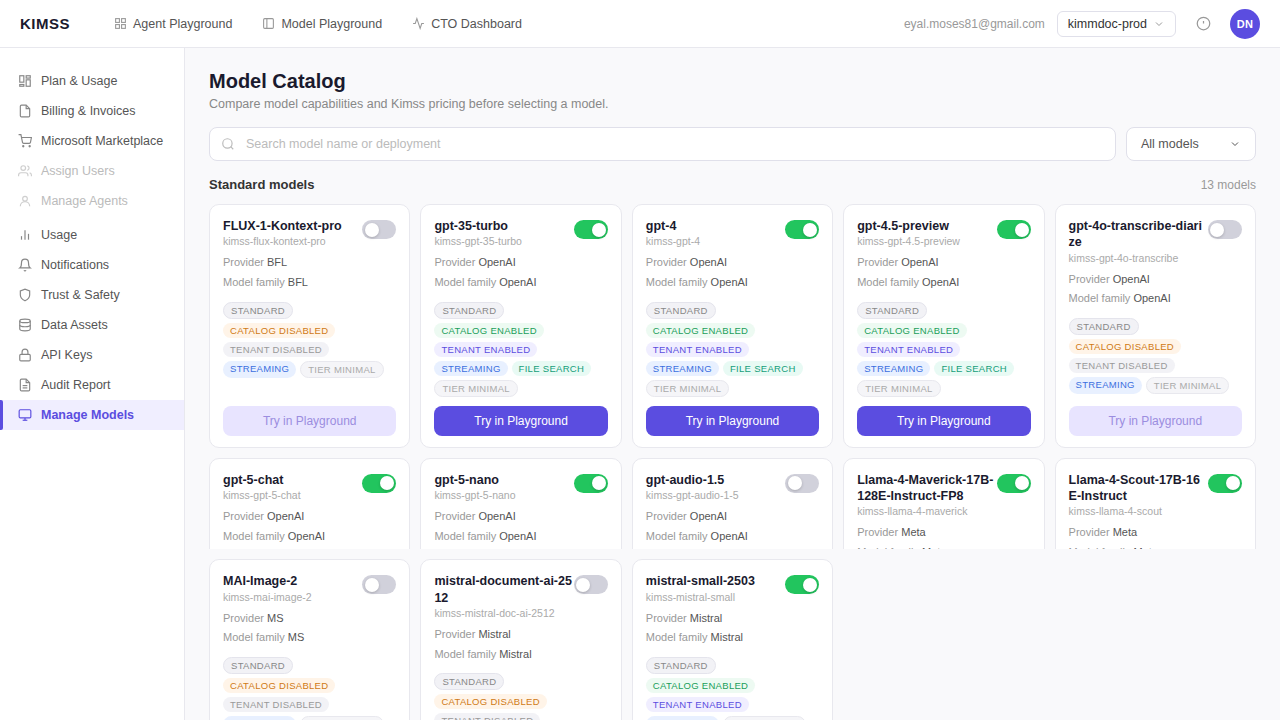Click the 13 models count label

tap(1228, 185)
